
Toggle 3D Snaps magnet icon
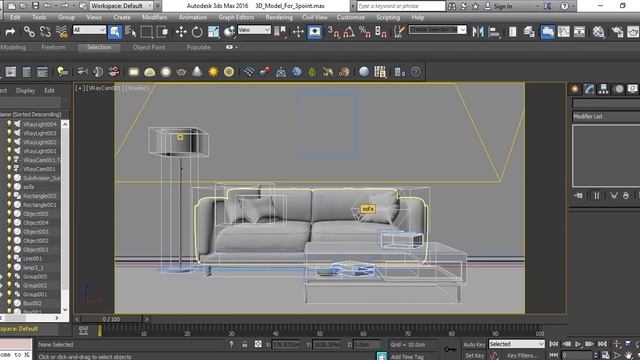pos(333,31)
